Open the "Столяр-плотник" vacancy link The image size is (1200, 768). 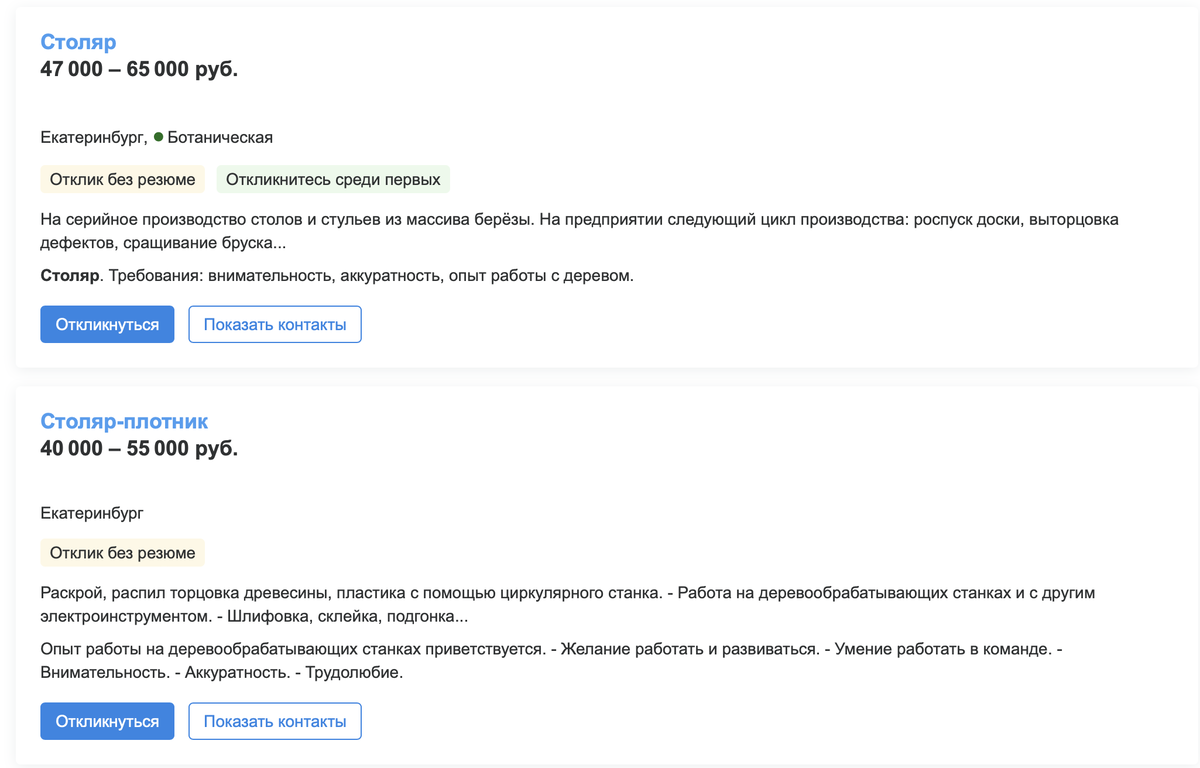click(123, 421)
